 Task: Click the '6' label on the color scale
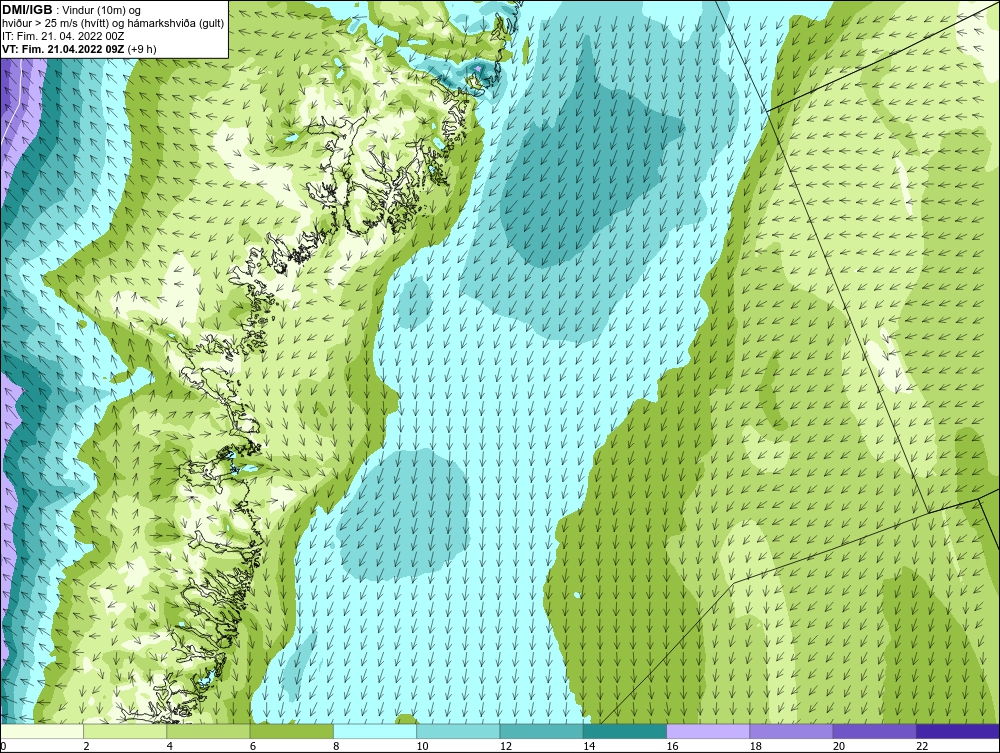click(253, 747)
